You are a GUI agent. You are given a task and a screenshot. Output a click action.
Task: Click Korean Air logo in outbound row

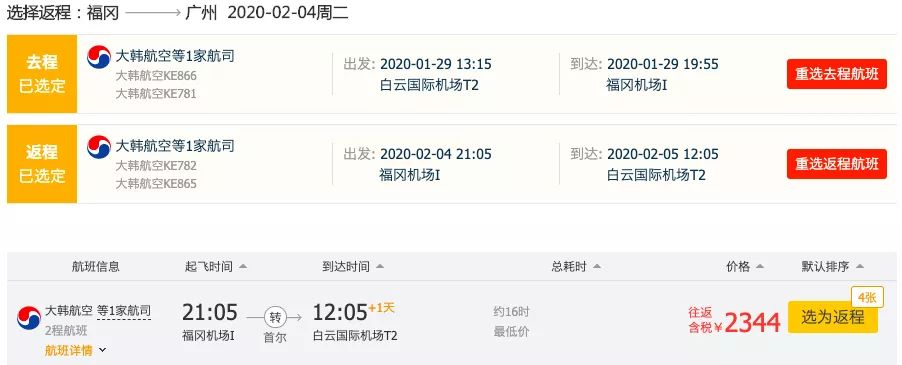[x=99, y=57]
